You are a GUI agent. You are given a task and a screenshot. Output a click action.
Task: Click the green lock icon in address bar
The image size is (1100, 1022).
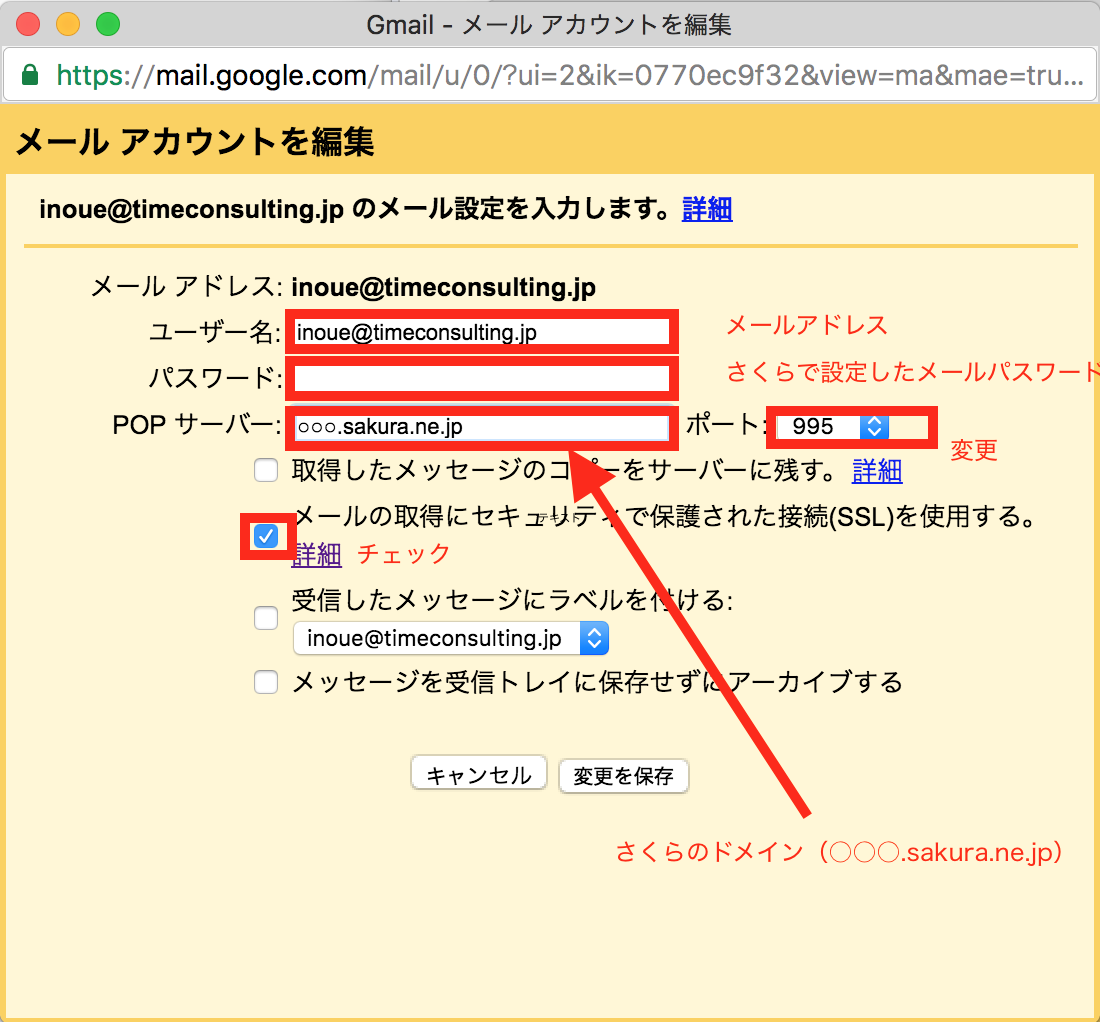click(29, 74)
